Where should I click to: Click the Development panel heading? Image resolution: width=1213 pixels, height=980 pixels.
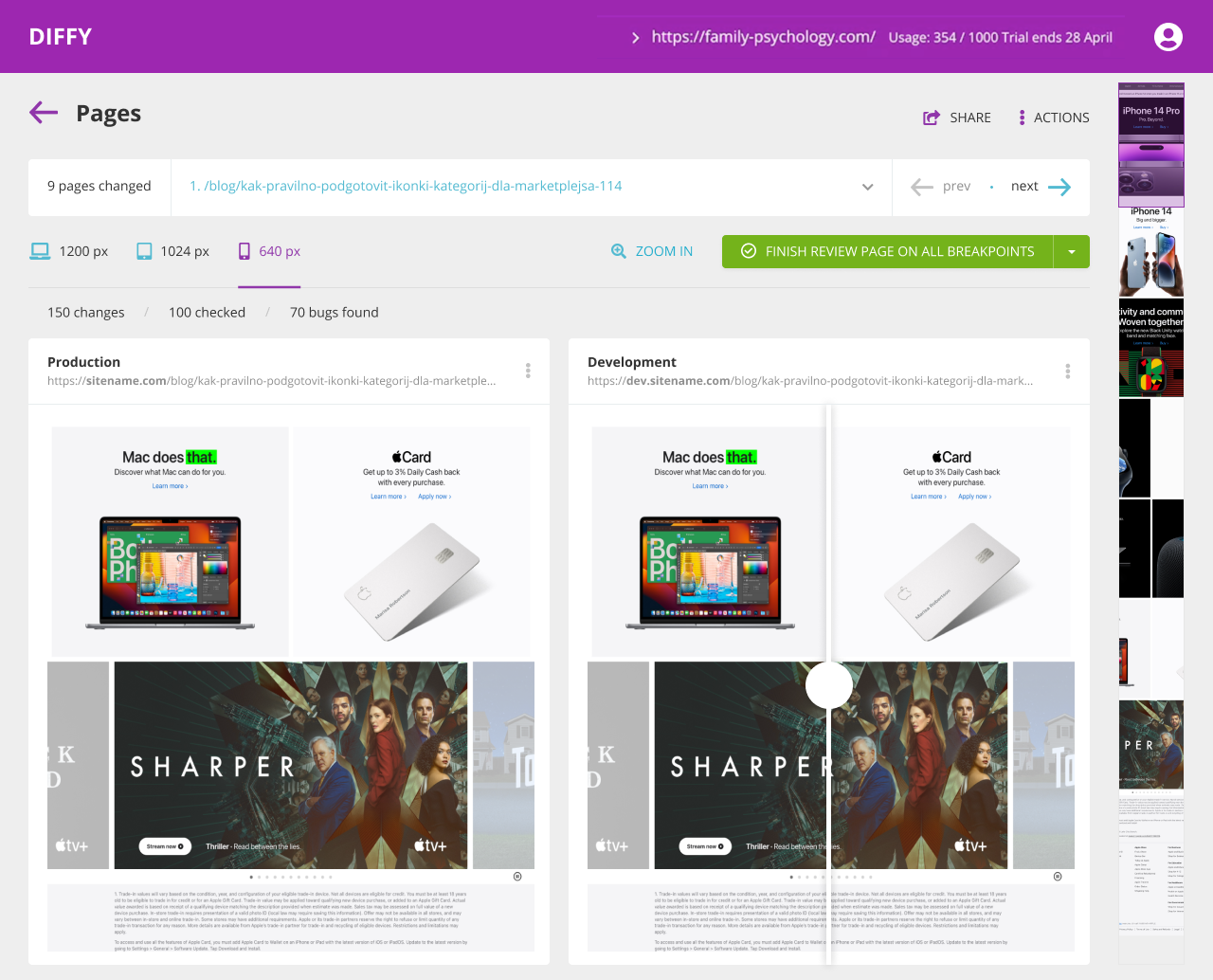(x=632, y=362)
